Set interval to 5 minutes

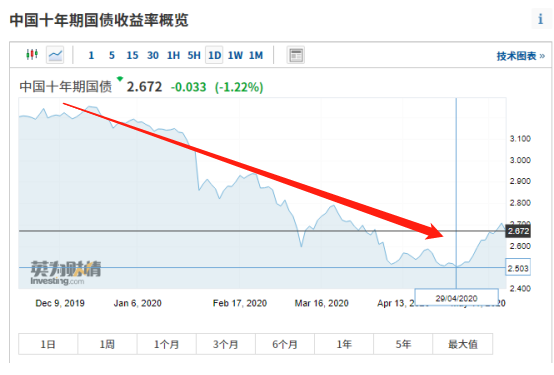pyautogui.click(x=112, y=55)
